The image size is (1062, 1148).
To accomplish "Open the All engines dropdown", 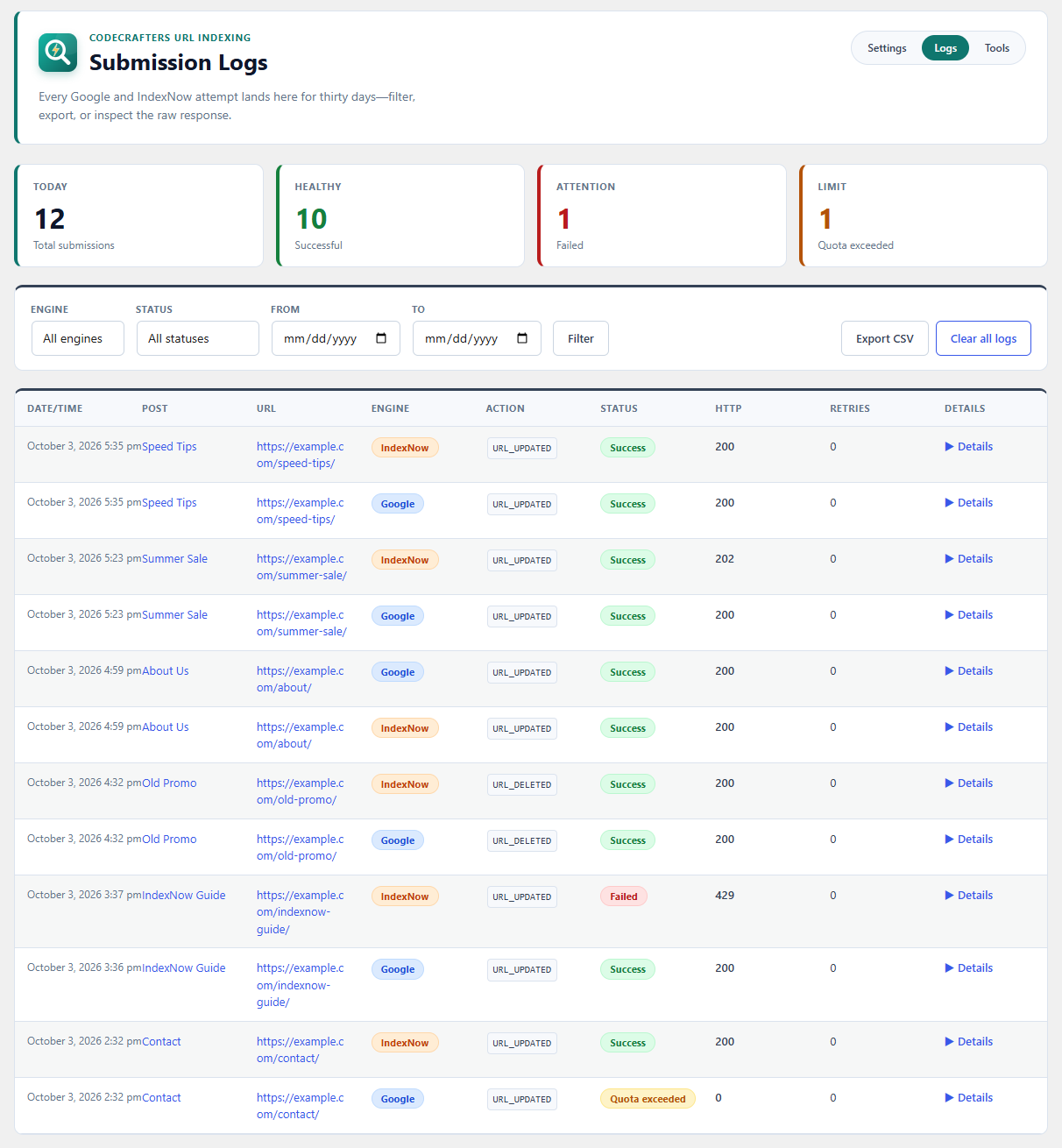I will click(x=78, y=338).
